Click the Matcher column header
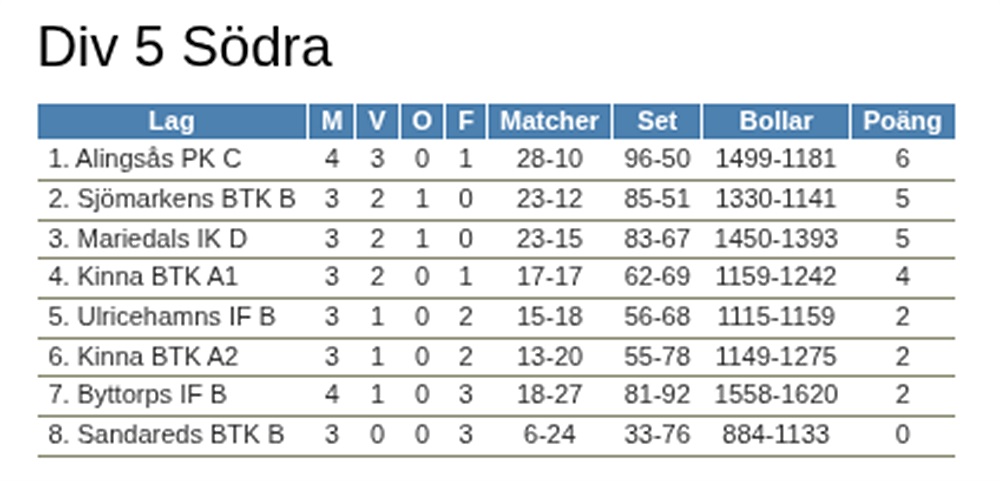Viewport: 1000px width, 481px height. (549, 121)
